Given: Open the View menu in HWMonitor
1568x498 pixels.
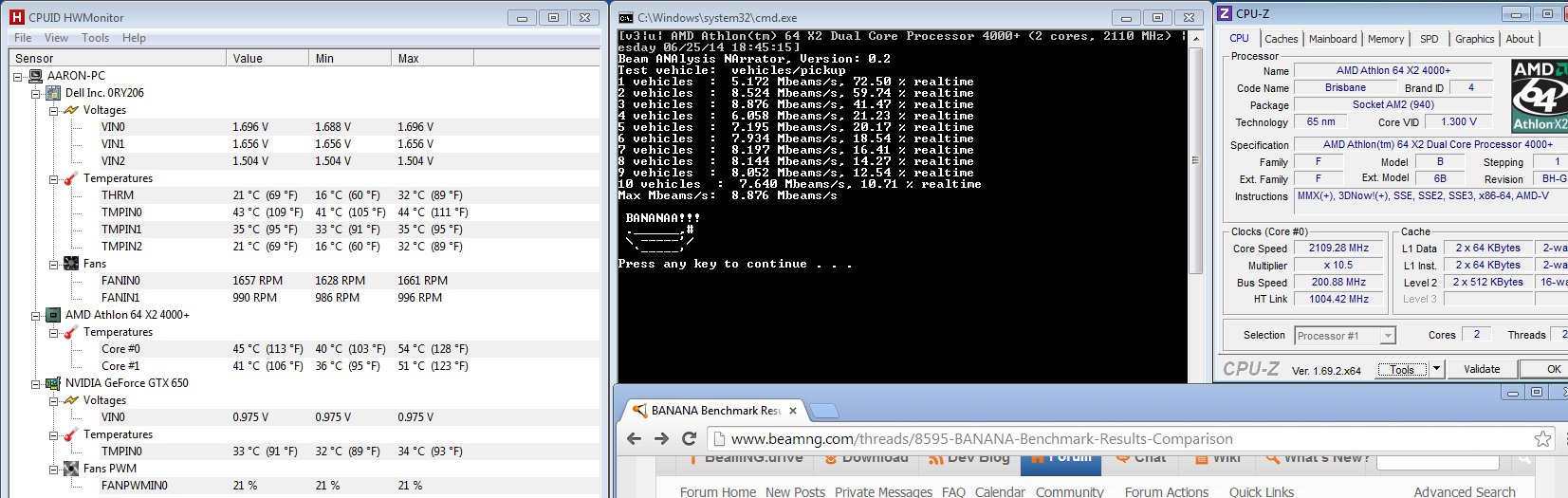Looking at the screenshot, I should (56, 38).
